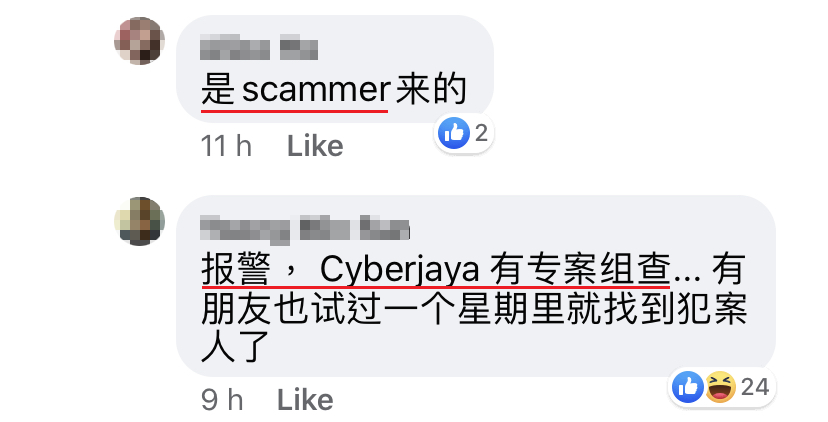Open the second commenter's profile picture
The width and height of the screenshot is (828, 422).
click(139, 221)
